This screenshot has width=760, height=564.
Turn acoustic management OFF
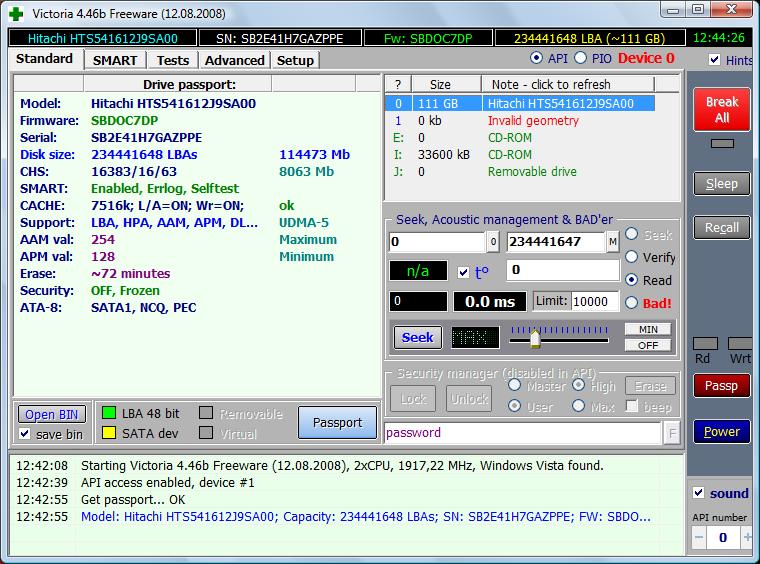[648, 345]
